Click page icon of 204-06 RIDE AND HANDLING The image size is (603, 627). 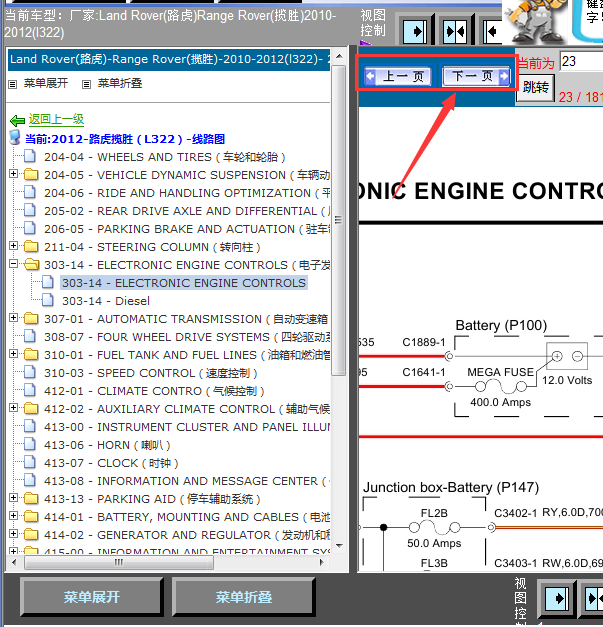click(30, 192)
